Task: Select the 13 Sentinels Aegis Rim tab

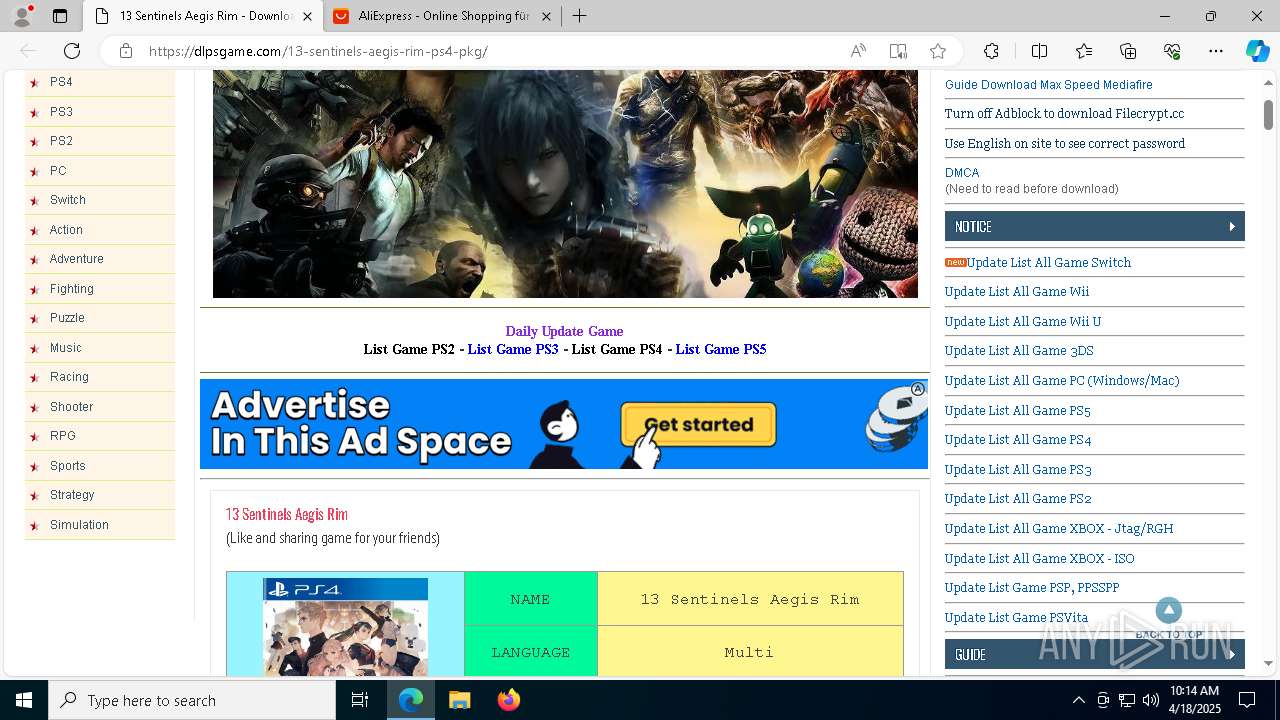Action: click(204, 16)
